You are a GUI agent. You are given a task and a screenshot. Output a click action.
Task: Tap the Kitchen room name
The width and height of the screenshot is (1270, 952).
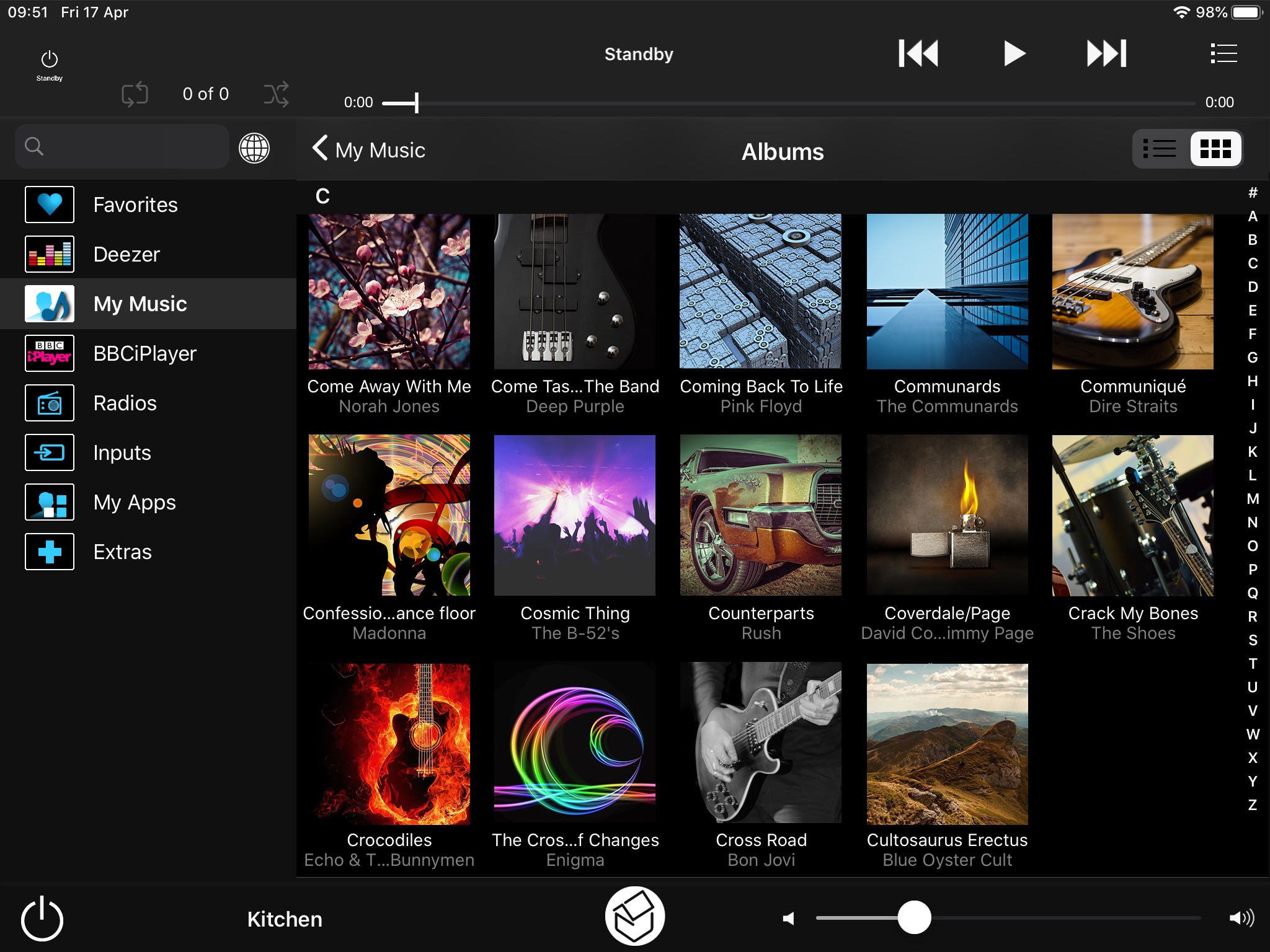pyautogui.click(x=285, y=919)
